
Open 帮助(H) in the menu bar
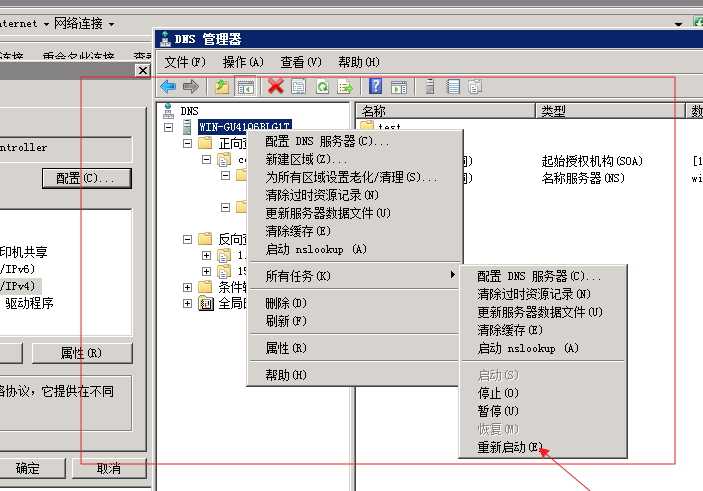click(x=359, y=62)
